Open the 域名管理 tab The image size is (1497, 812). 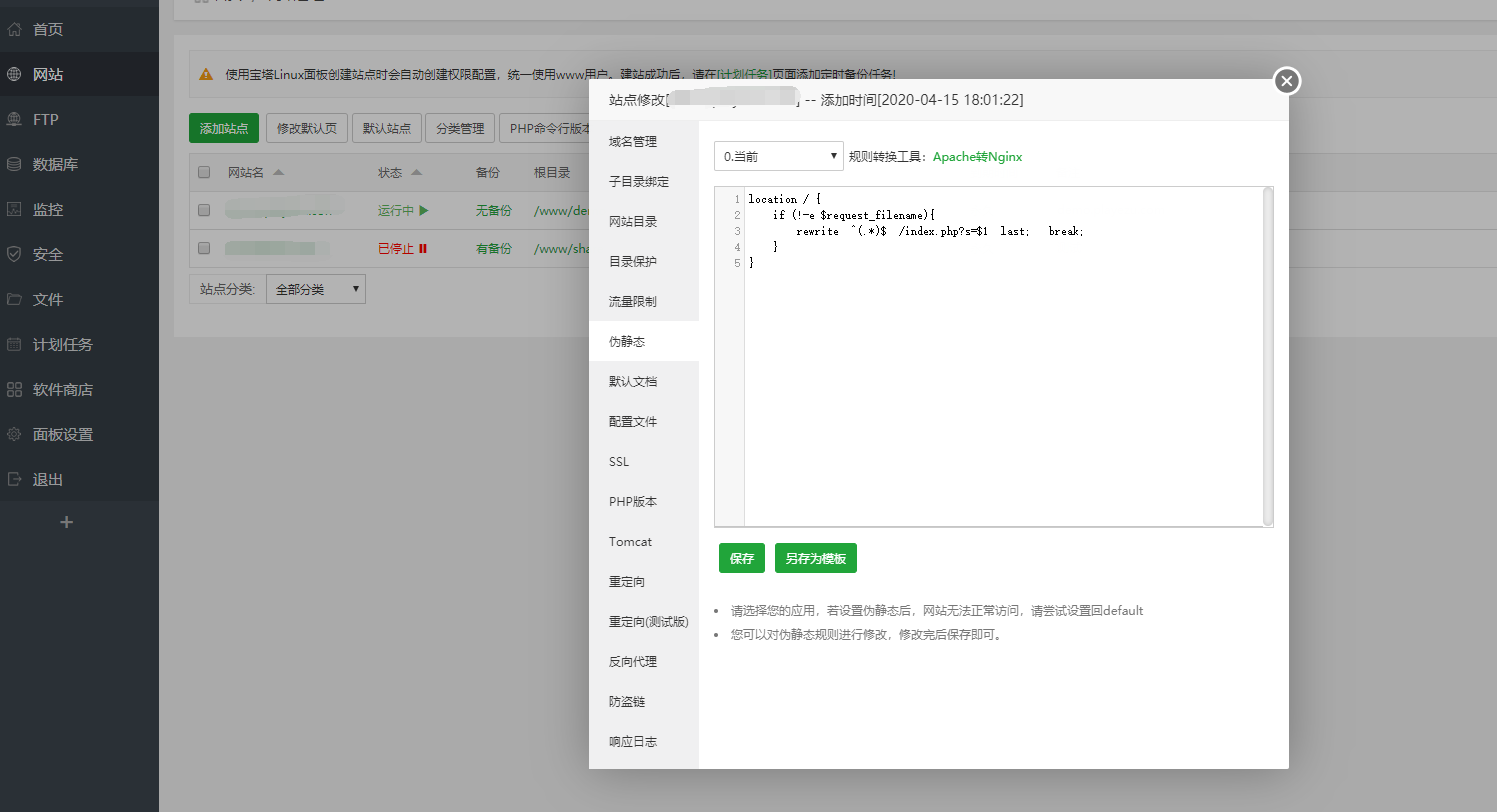(644, 142)
